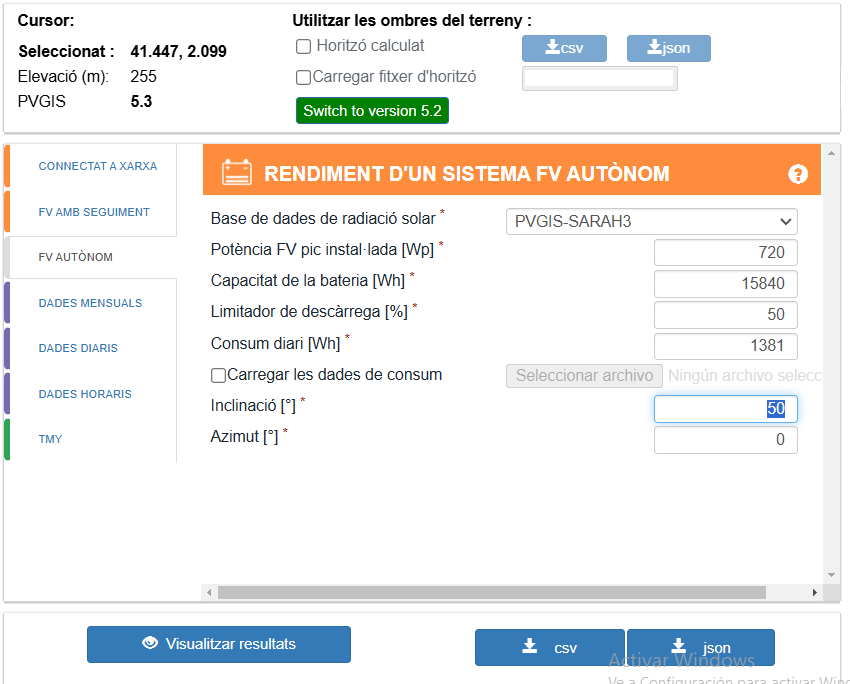Download results csv at bottom
Image resolution: width=850 pixels, height=684 pixels.
pos(549,647)
